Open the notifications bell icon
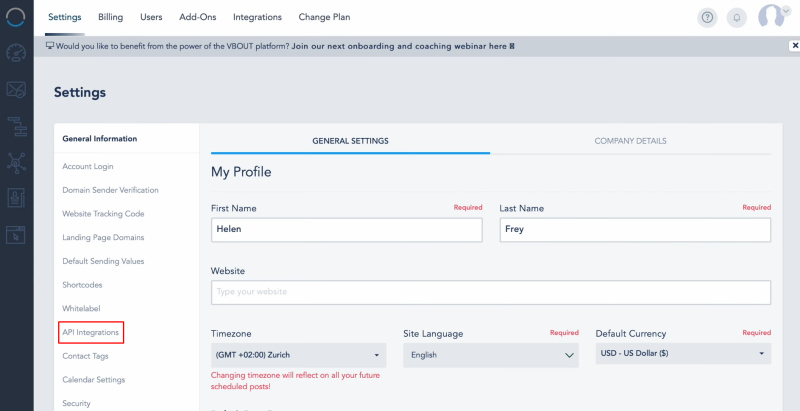Viewport: 800px width, 411px height. 737,17
